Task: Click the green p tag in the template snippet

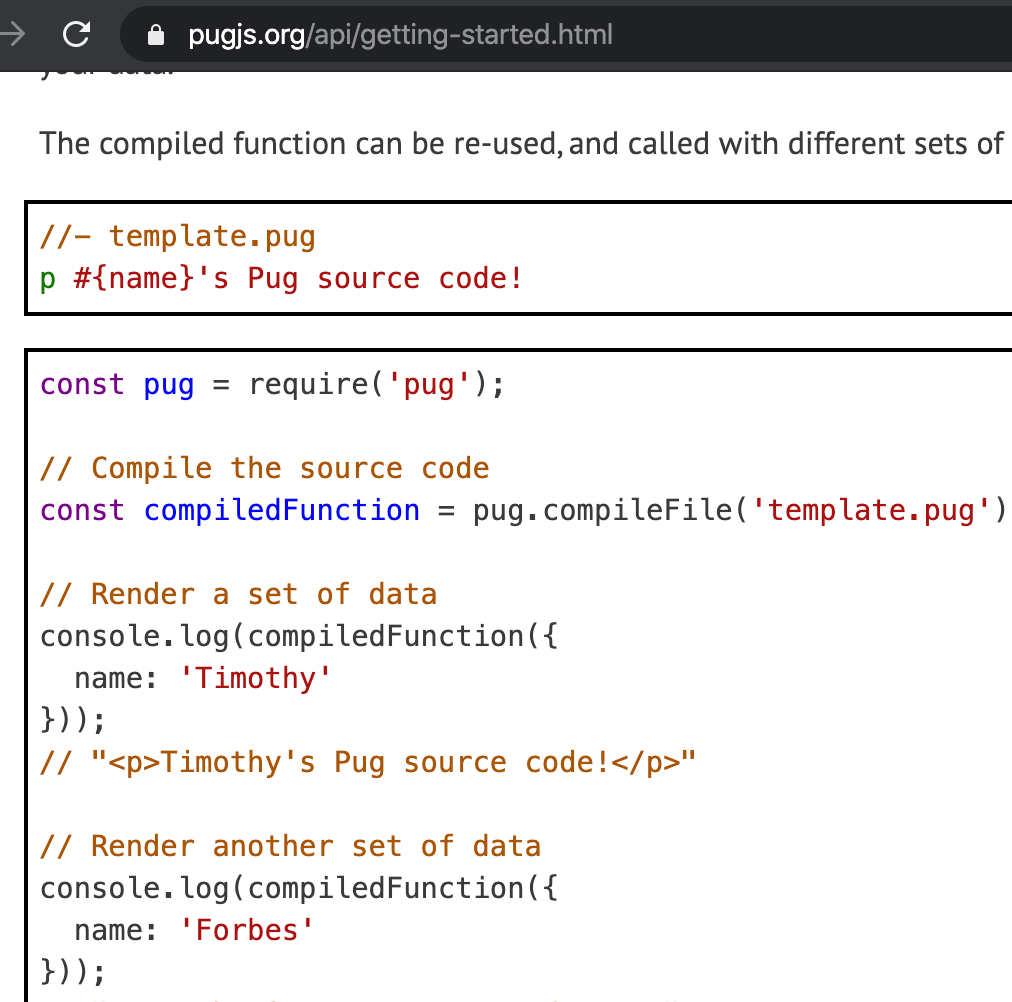Action: 46,278
